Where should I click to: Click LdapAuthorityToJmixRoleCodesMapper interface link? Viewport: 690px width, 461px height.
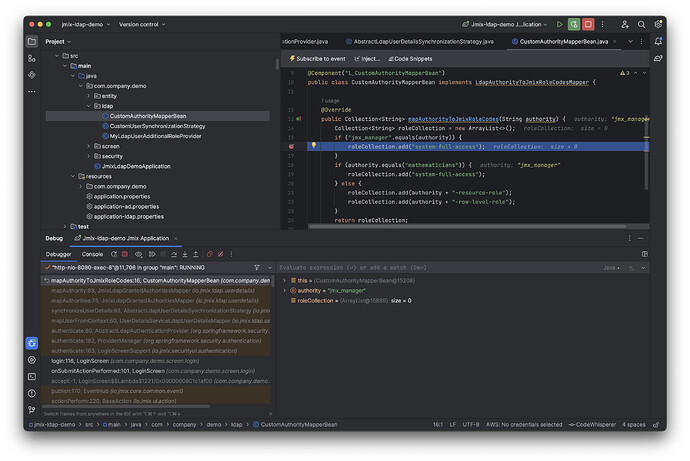[532, 82]
